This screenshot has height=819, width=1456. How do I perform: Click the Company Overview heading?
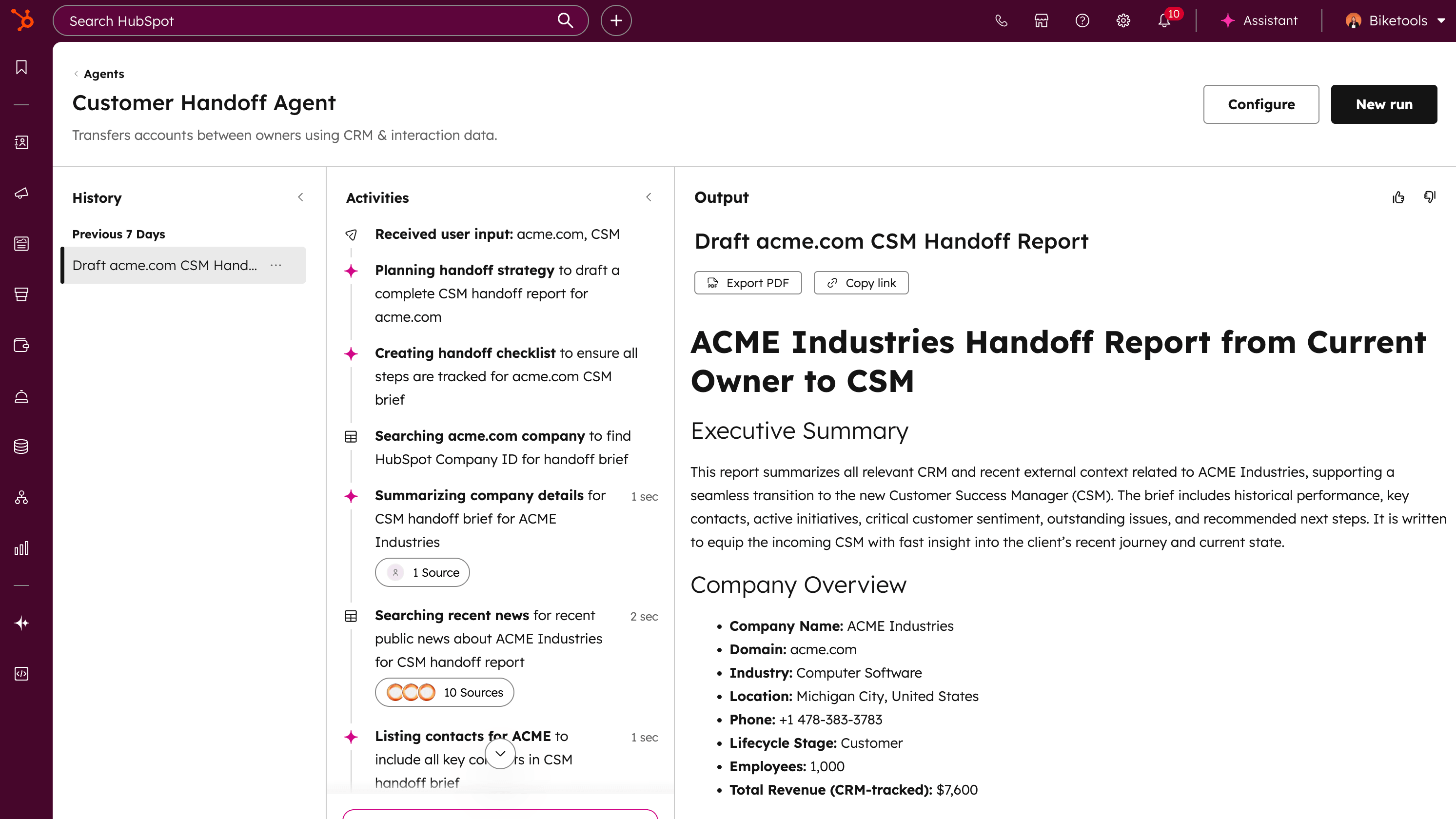(798, 585)
